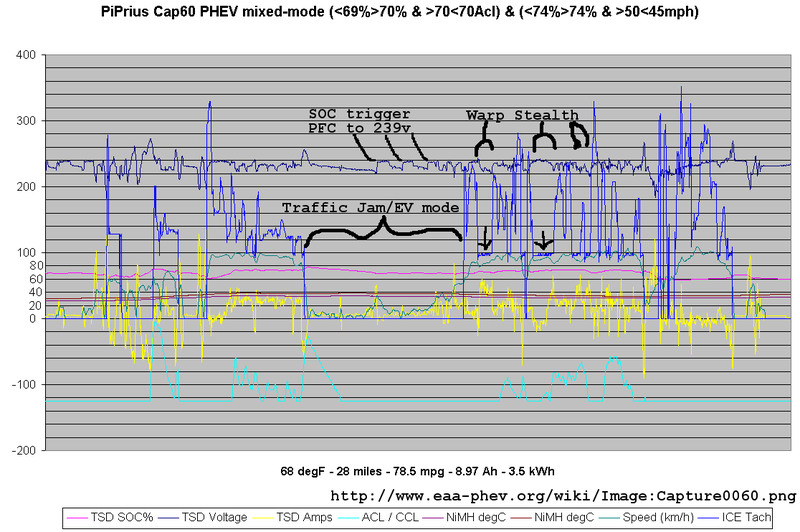This screenshot has width=800, height=532.
Task: Click the y-axis label '400'
Action: pos(26,55)
